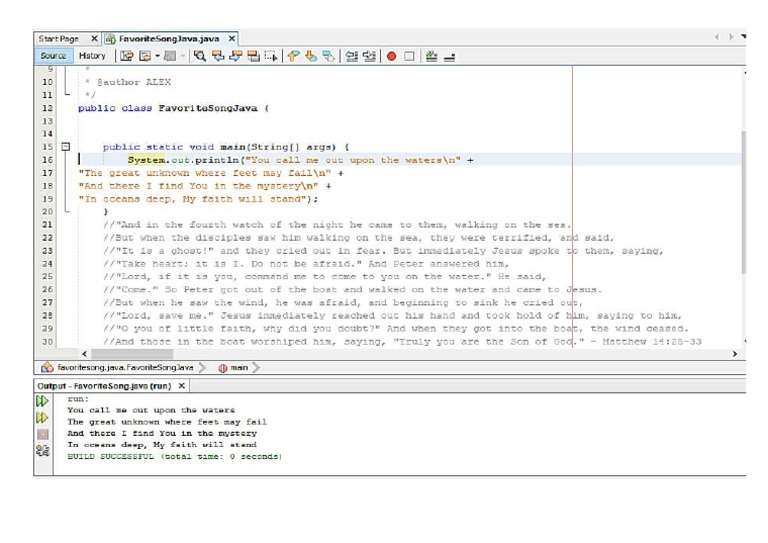
Task: Click the Stop Macro Recording square icon
Action: tap(409, 56)
